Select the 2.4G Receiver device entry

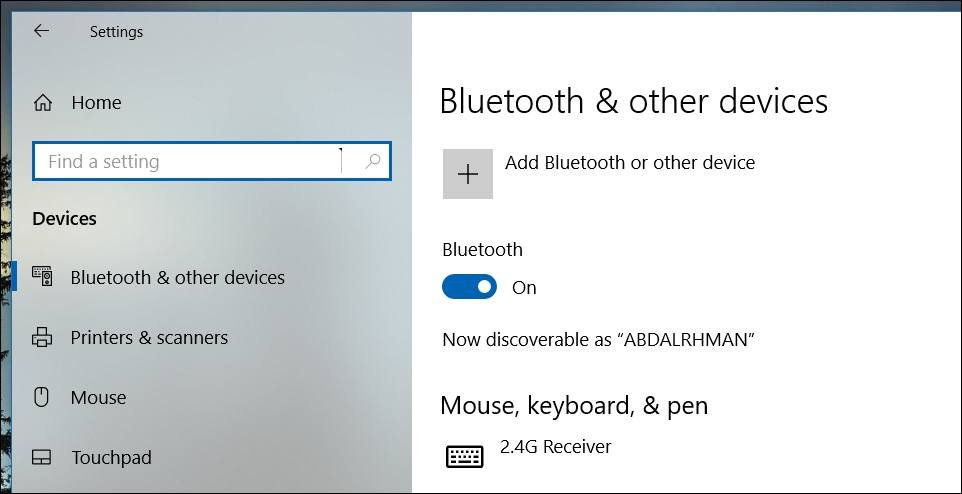click(555, 446)
